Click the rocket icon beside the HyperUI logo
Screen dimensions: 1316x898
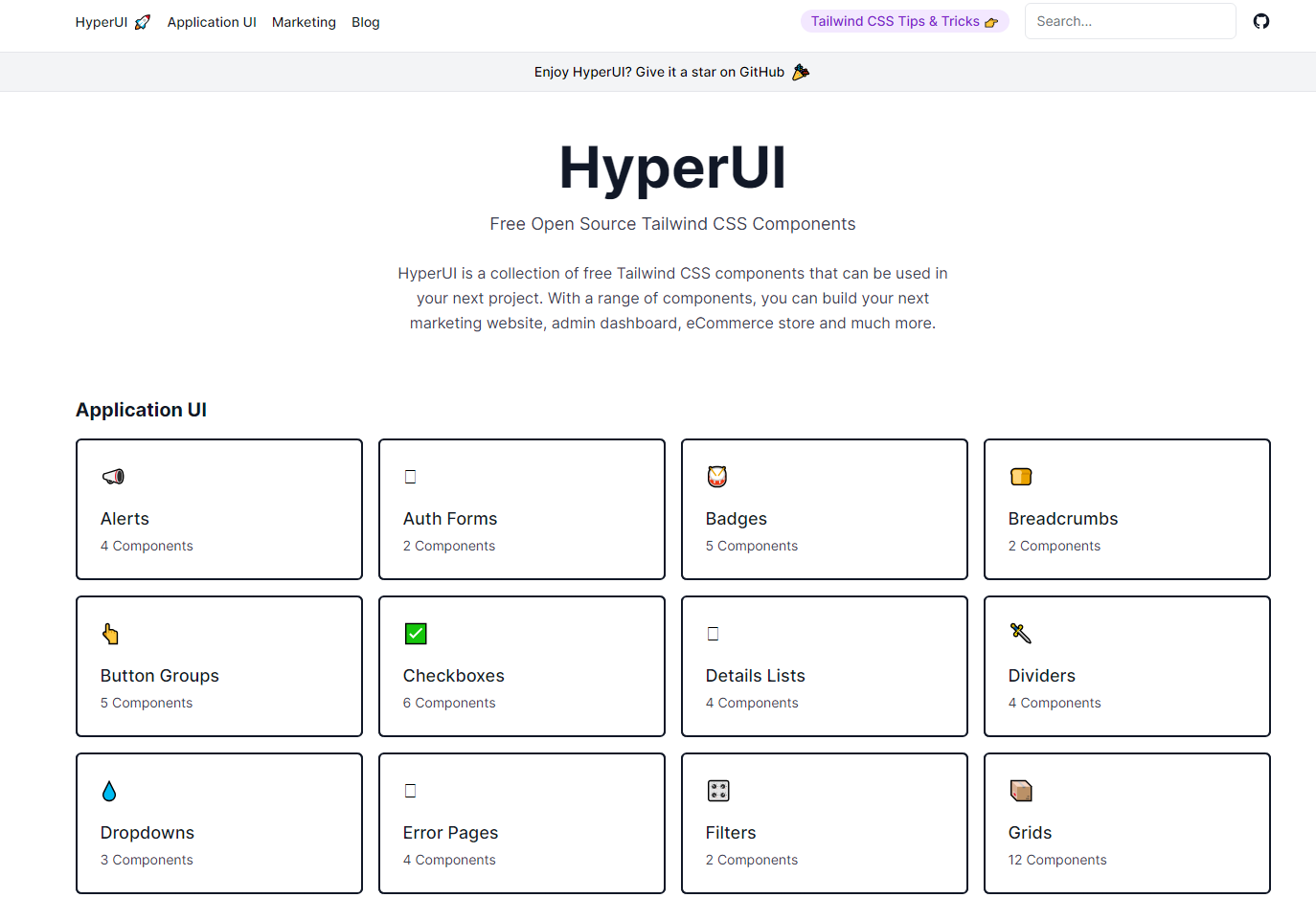coord(143,22)
